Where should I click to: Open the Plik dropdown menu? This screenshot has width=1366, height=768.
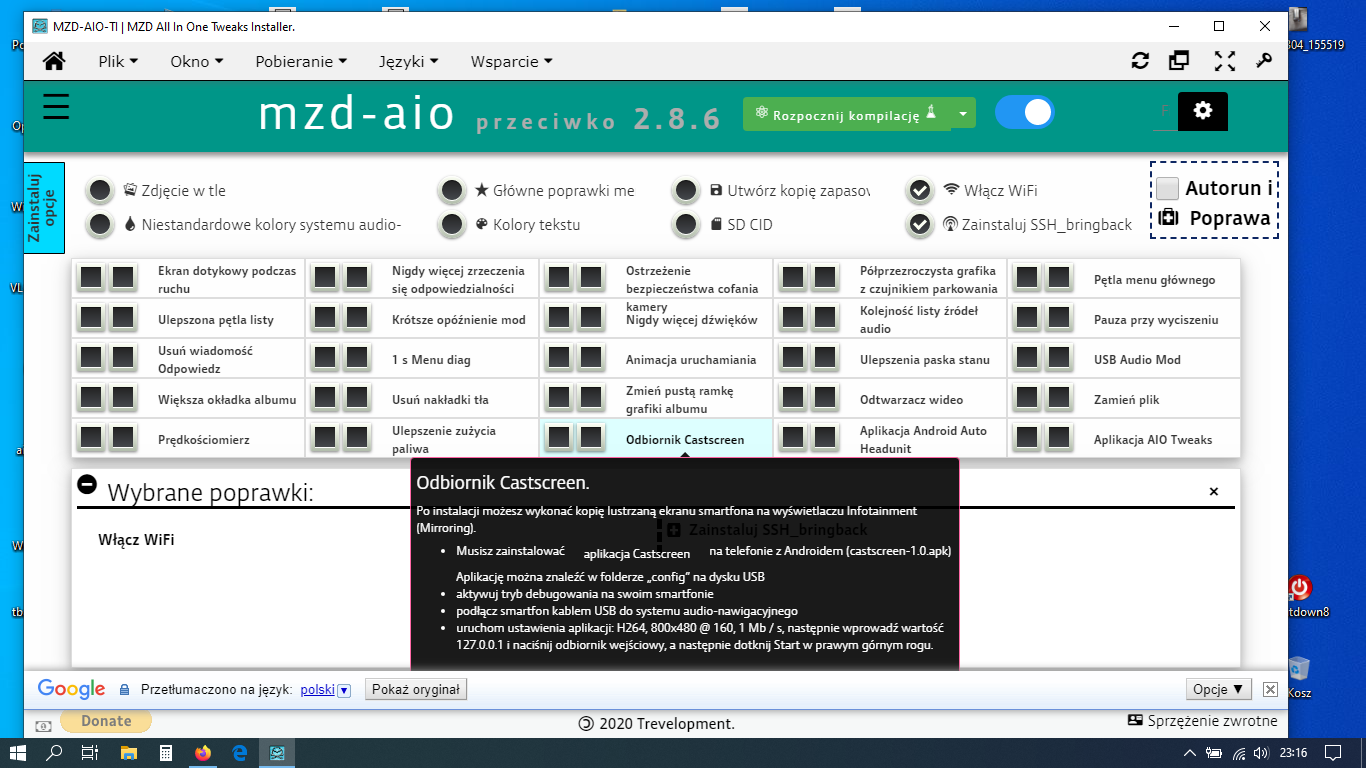(118, 61)
